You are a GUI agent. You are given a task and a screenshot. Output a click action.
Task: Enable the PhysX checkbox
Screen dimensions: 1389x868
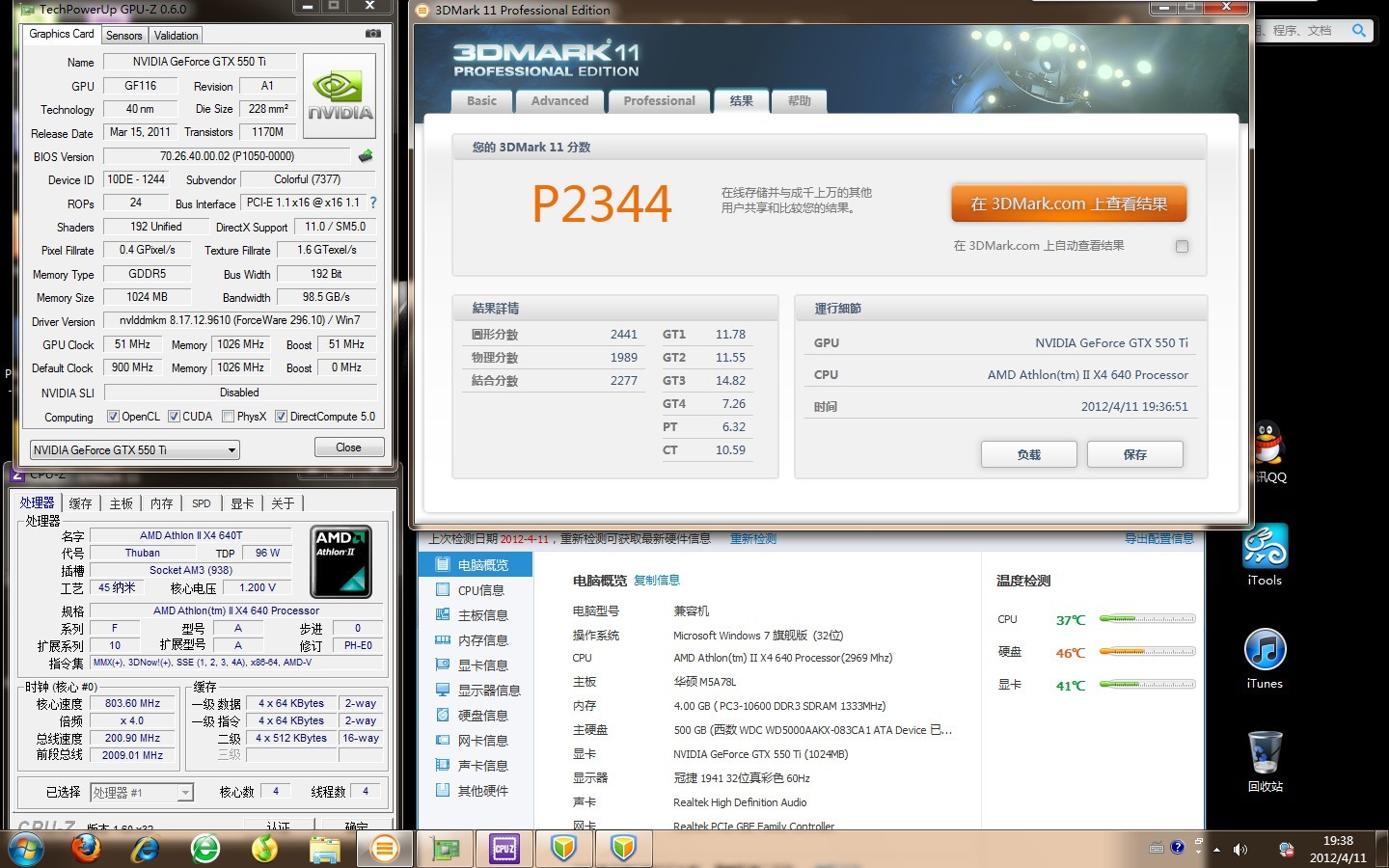click(229, 417)
